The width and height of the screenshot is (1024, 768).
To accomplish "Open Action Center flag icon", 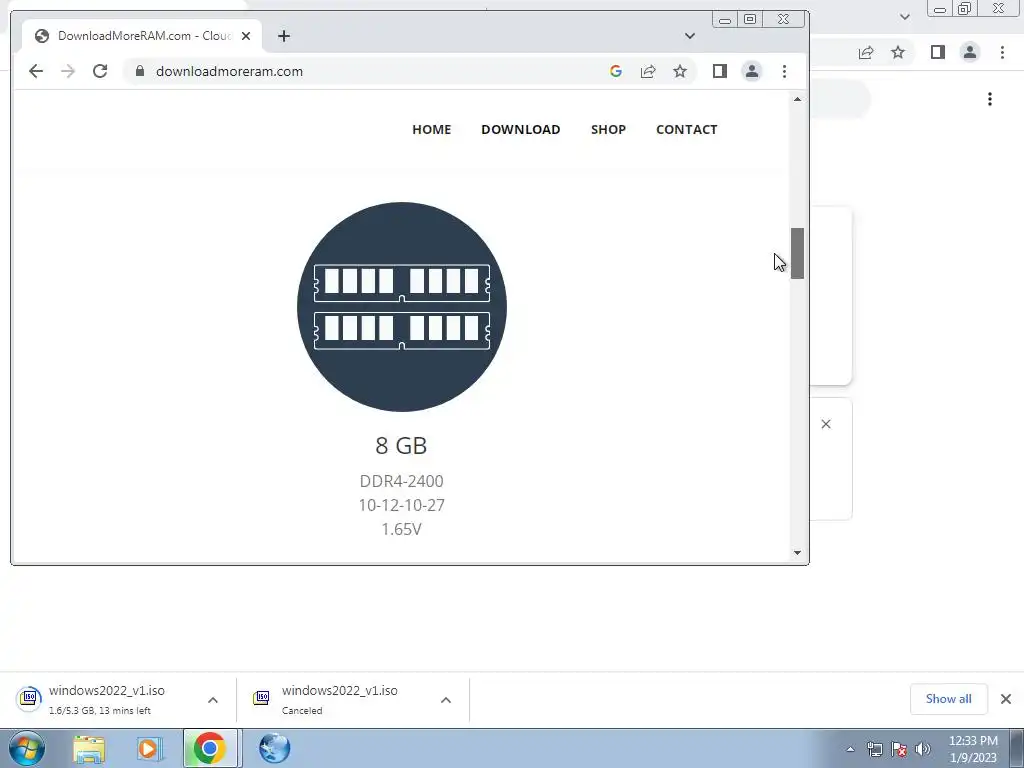I will [x=899, y=749].
